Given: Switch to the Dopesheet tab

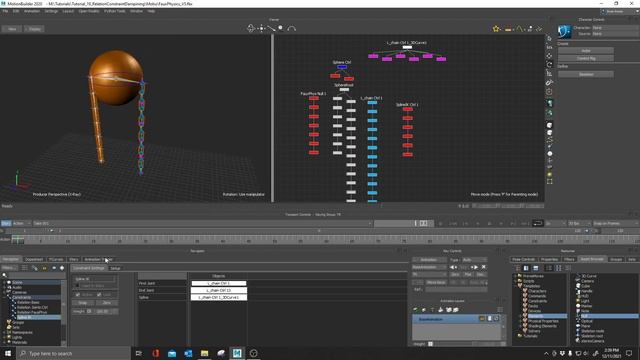Looking at the screenshot, I should coord(34,259).
